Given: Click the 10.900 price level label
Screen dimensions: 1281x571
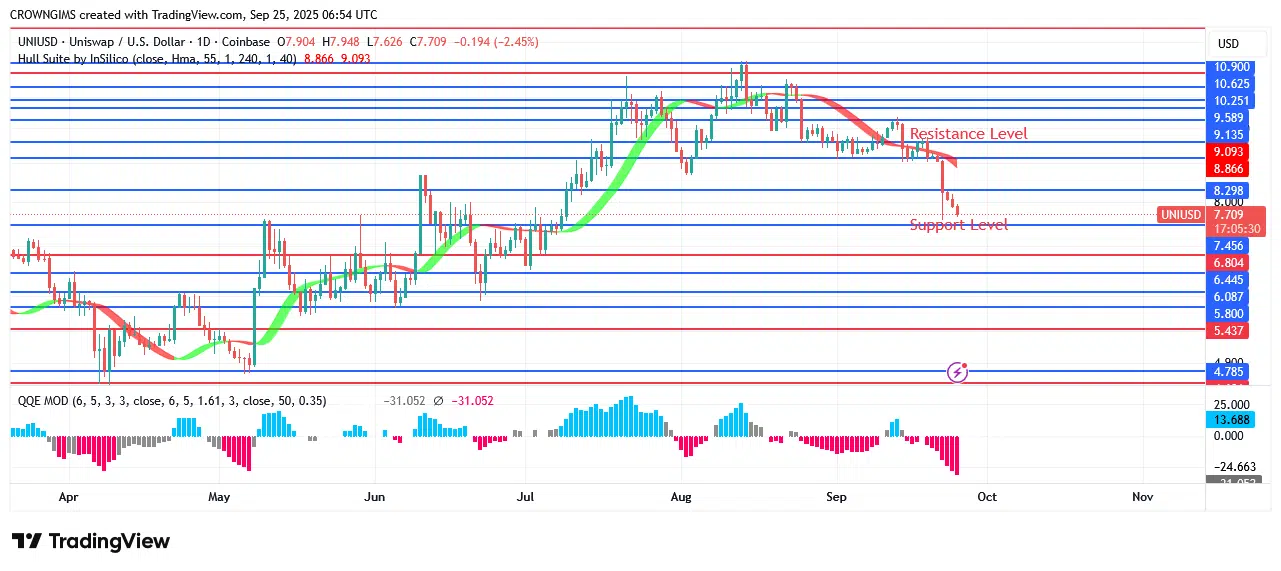Looking at the screenshot, I should [1230, 66].
